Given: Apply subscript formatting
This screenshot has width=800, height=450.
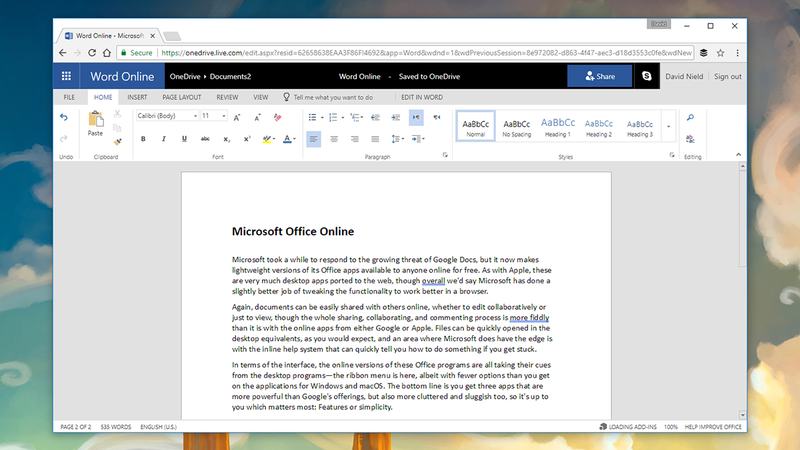Looking at the screenshot, I should [x=226, y=139].
